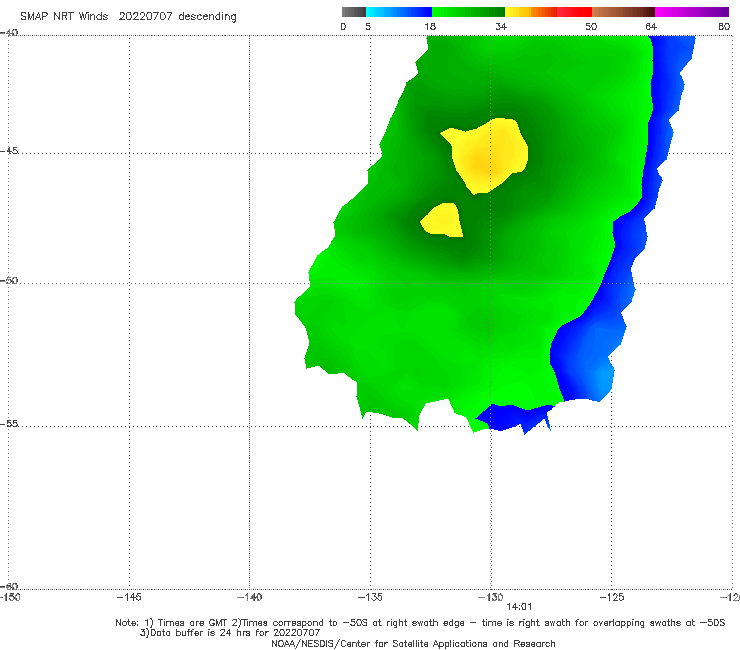Click the brown segment of the color bar
740x650 pixels.
tap(623, 12)
